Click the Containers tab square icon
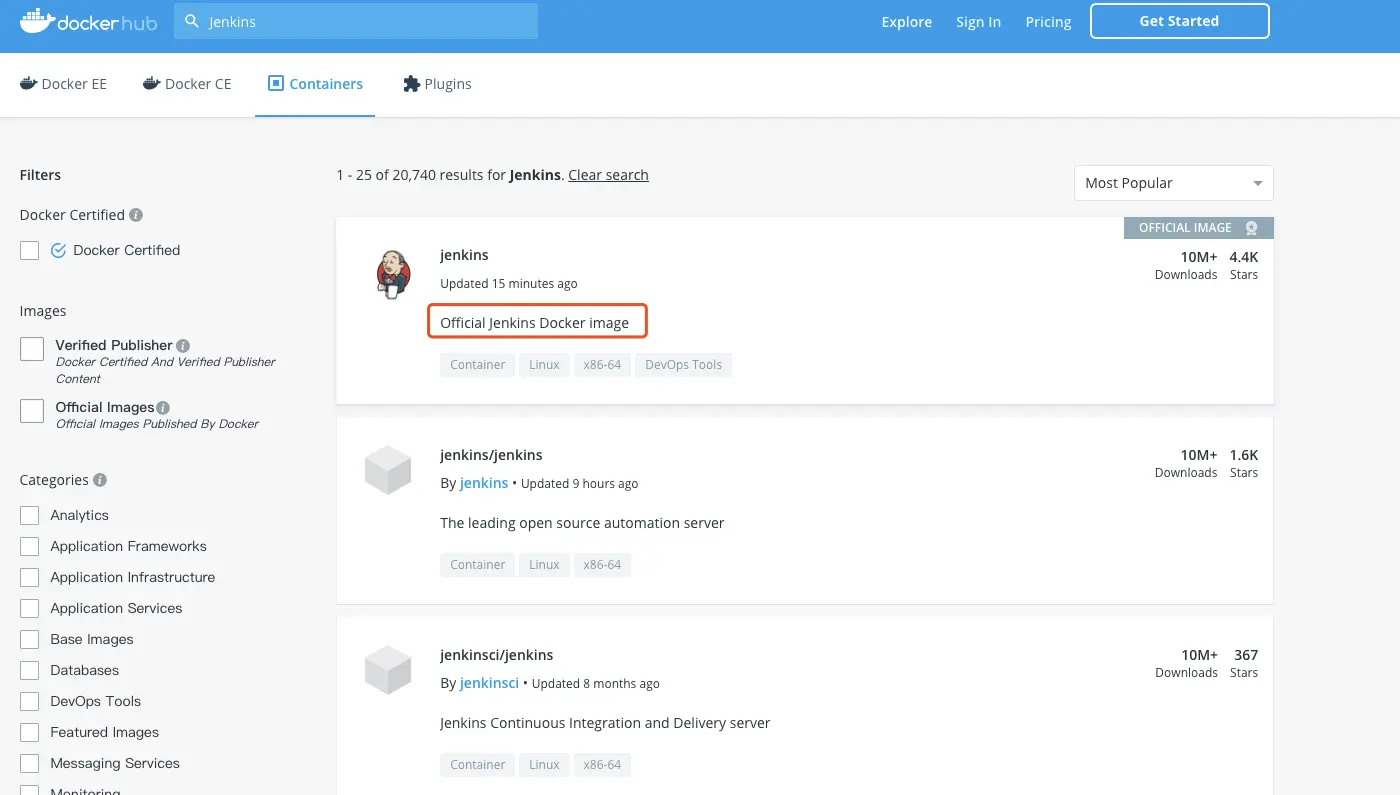1400x795 pixels. pos(276,83)
